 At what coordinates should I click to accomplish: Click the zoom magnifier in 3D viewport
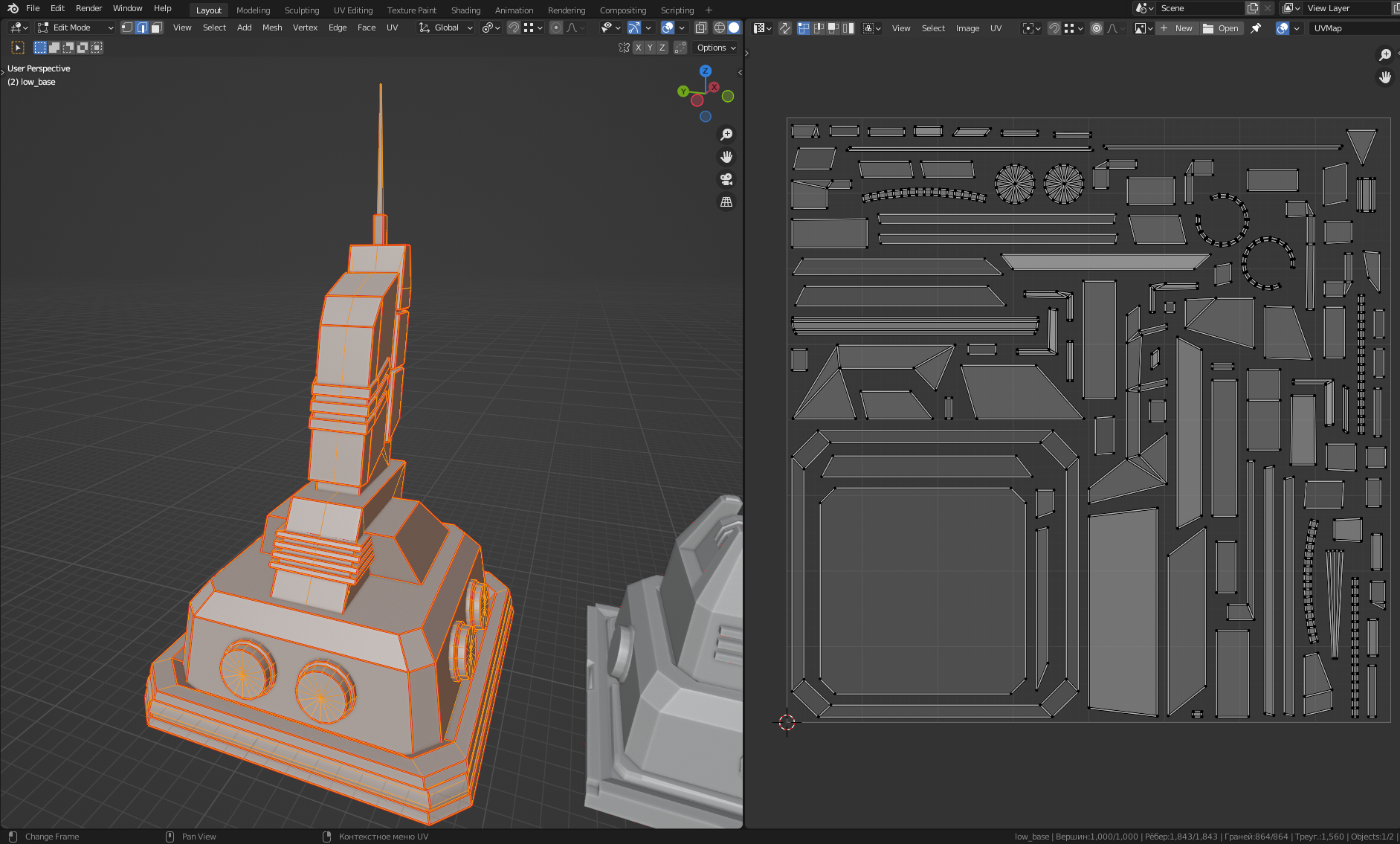(726, 135)
